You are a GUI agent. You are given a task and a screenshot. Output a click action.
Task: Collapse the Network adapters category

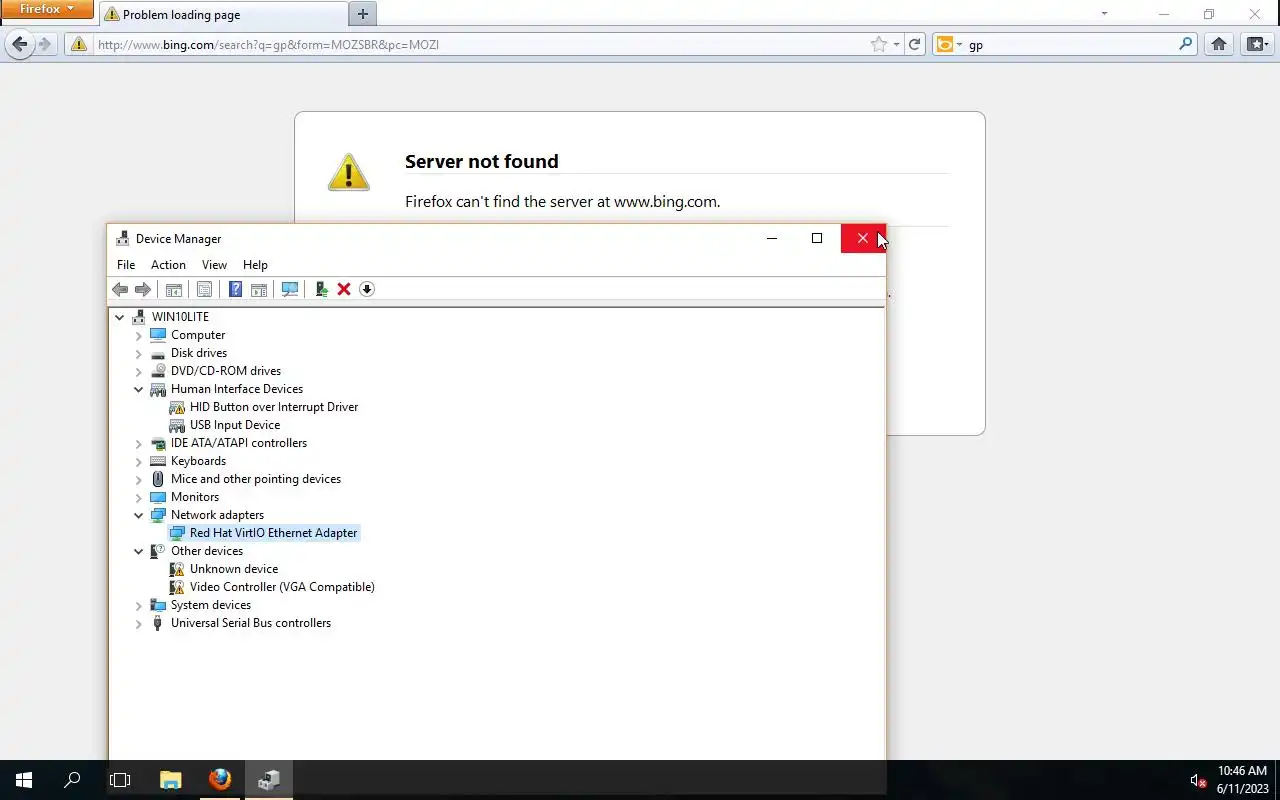(x=139, y=515)
